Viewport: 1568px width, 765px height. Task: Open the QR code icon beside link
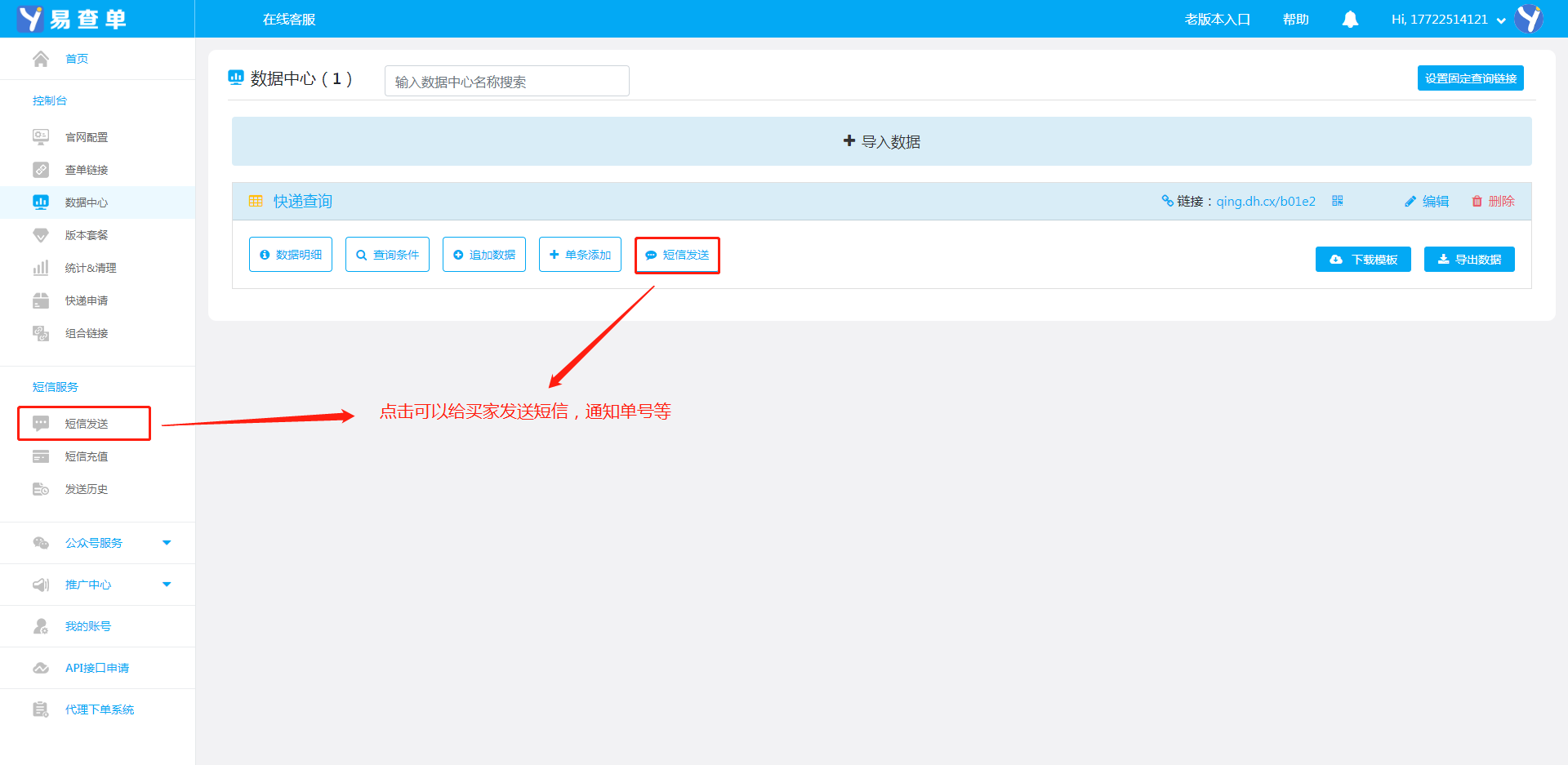coord(1337,201)
